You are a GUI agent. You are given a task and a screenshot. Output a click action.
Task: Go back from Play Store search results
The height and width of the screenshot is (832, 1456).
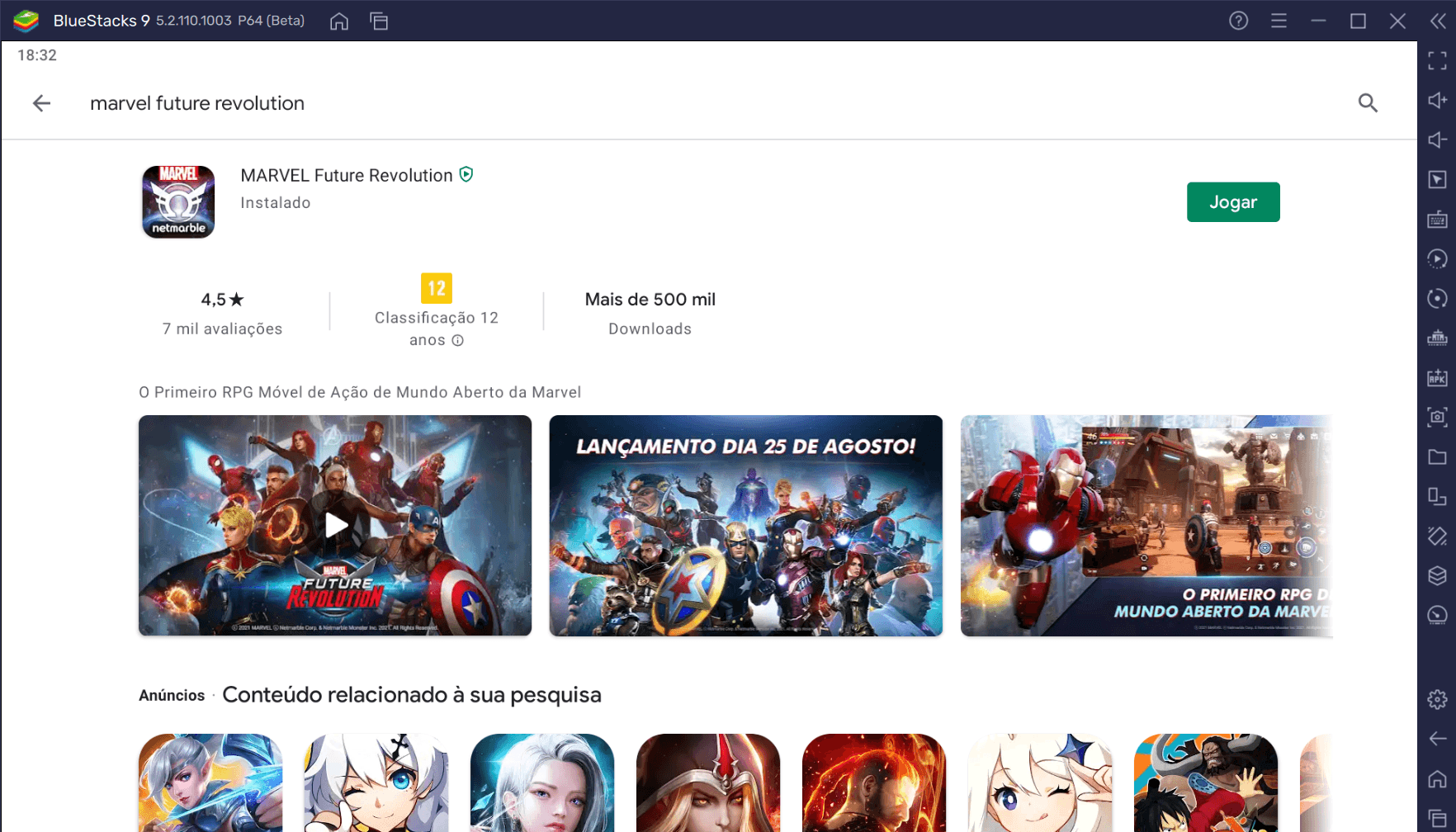coord(41,103)
